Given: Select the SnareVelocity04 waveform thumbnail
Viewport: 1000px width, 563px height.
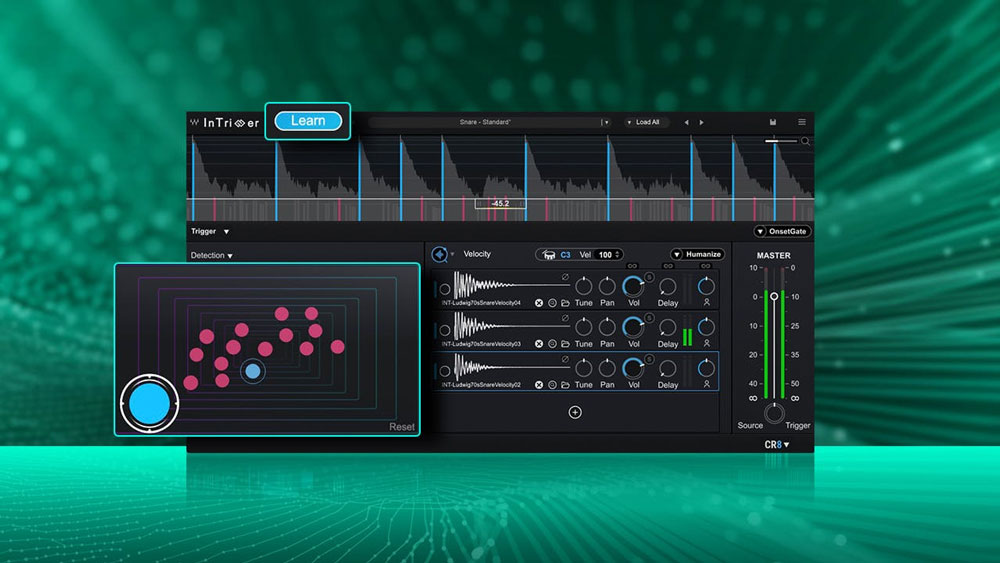Looking at the screenshot, I should pos(510,284).
